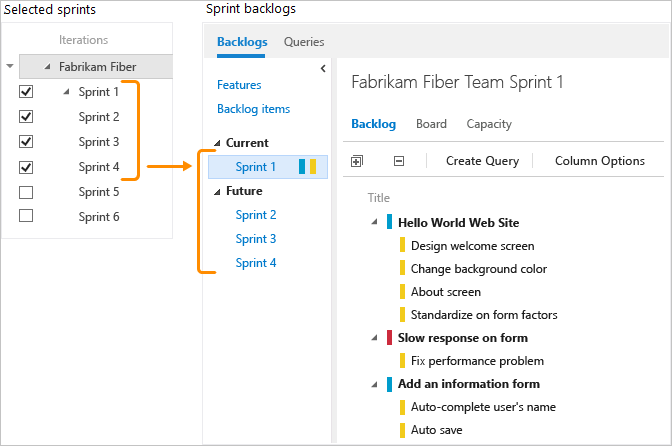Collapse the left navigation pane chevron
Viewport: 672px width, 446px height.
tap(323, 69)
